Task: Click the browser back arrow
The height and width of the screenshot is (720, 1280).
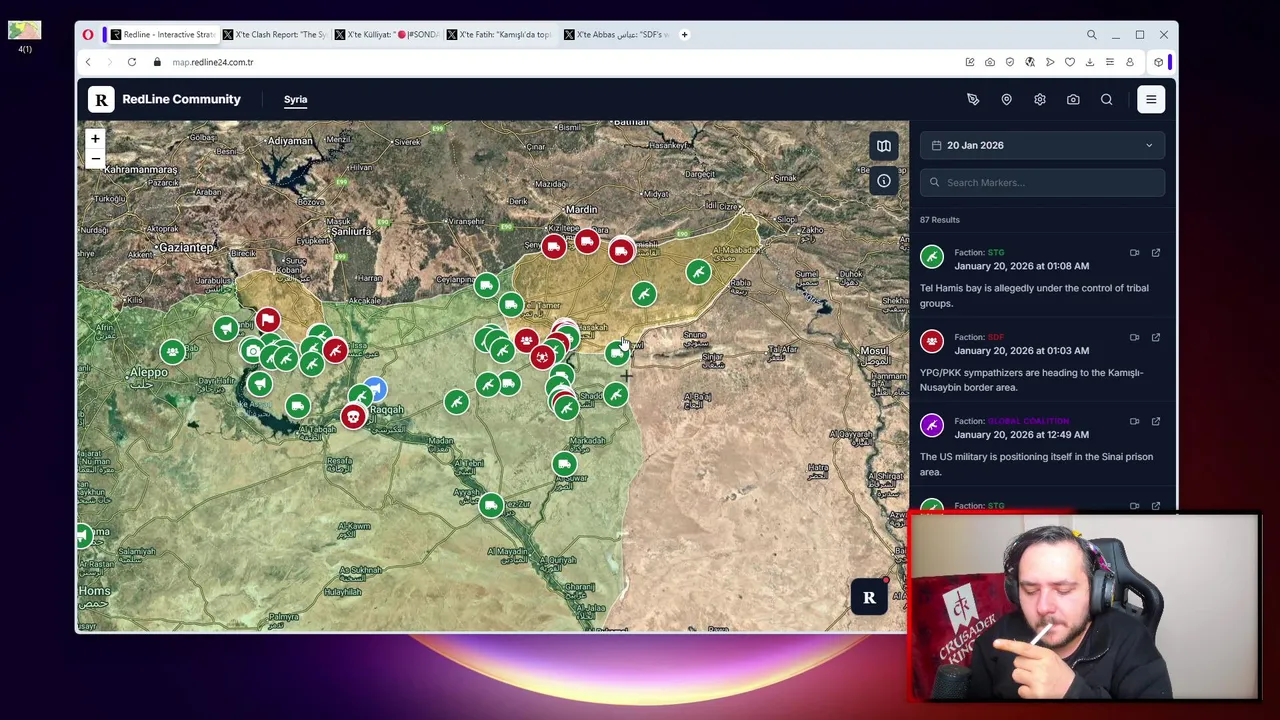Action: pos(88,62)
